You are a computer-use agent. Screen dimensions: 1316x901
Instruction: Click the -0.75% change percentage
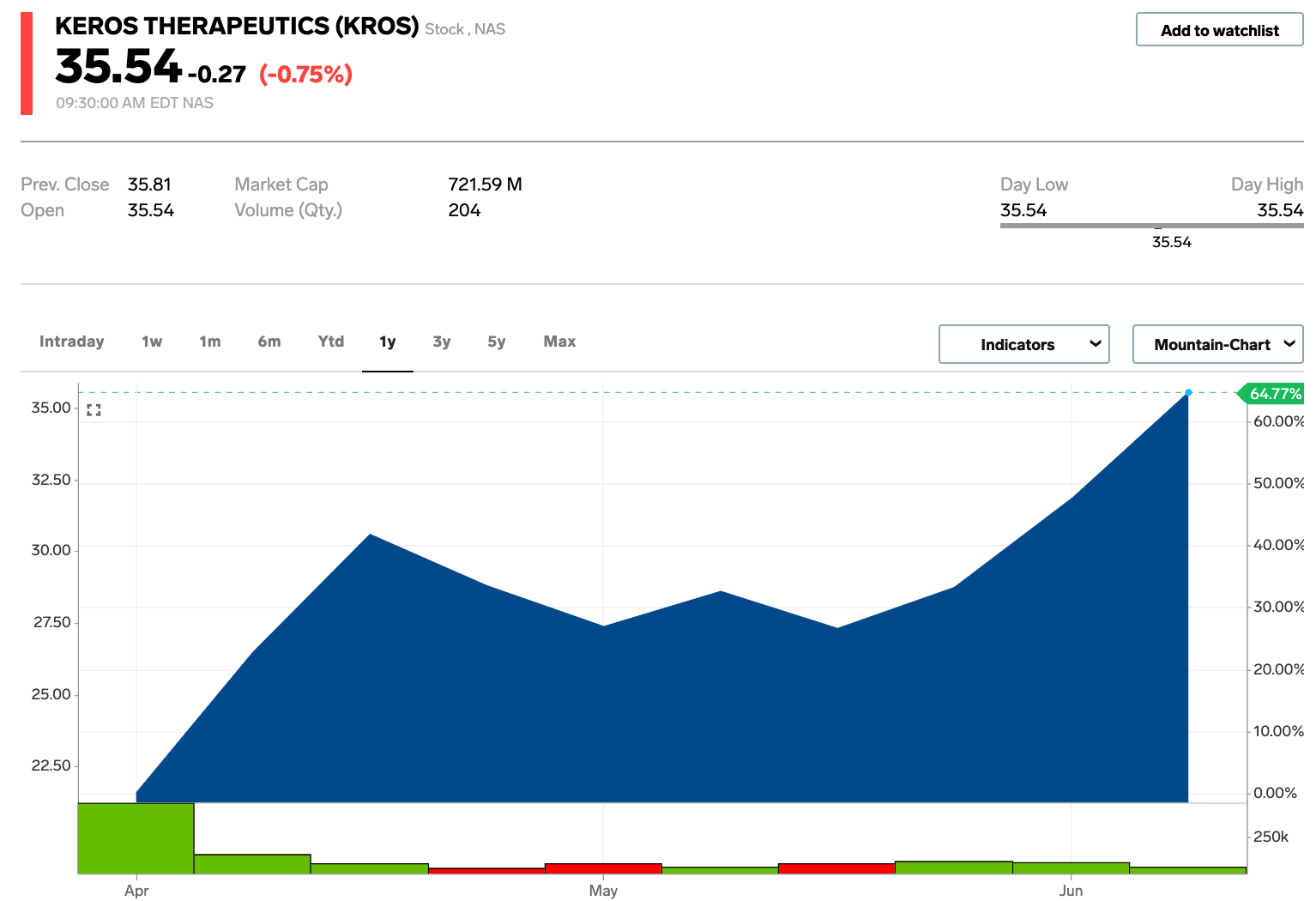[x=305, y=75]
